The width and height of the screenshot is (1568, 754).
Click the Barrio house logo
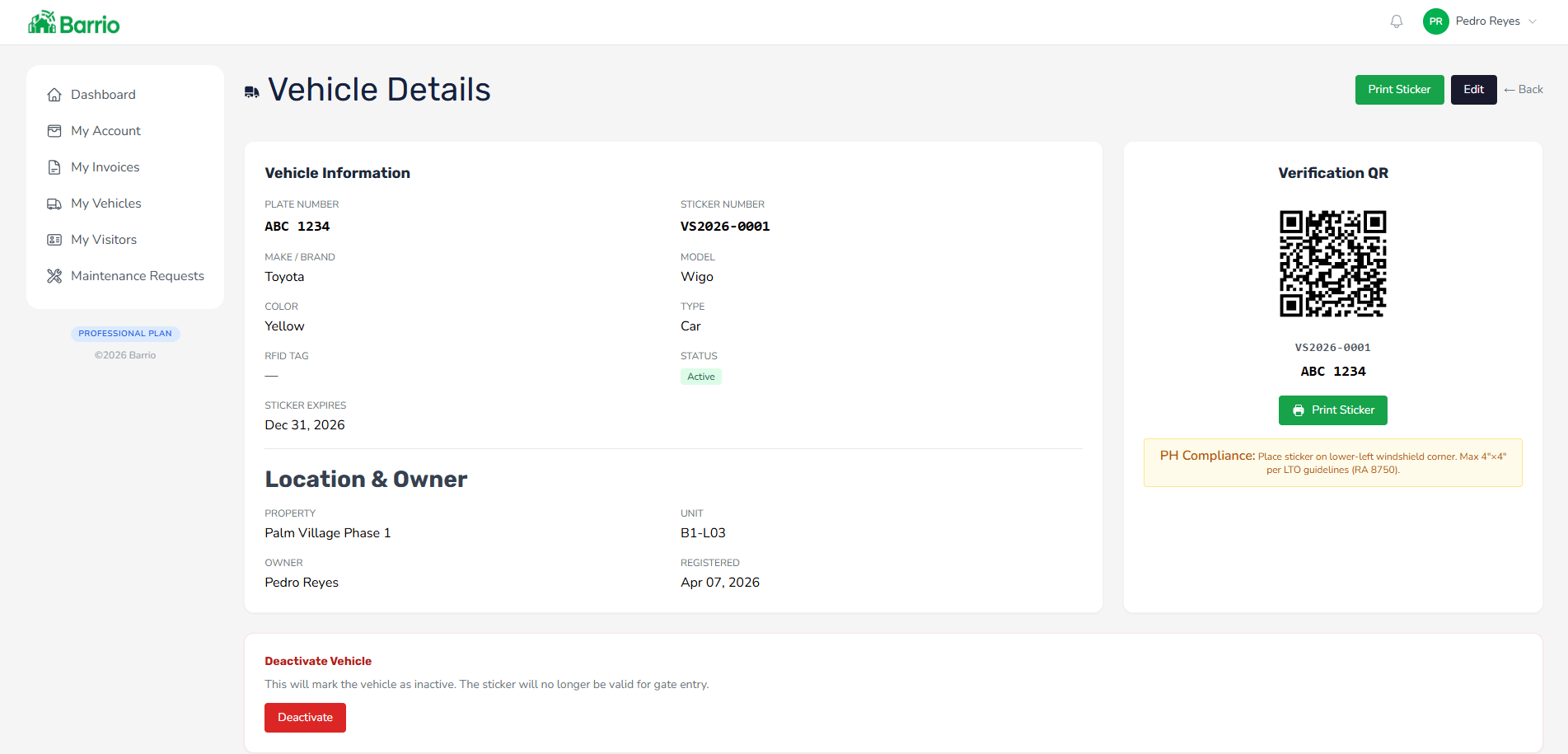click(40, 21)
